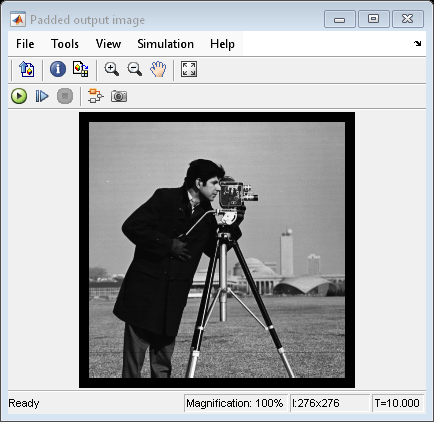Image resolution: width=434 pixels, height=422 pixels.
Task: Run the simulation with the green play button
Action: (19, 96)
